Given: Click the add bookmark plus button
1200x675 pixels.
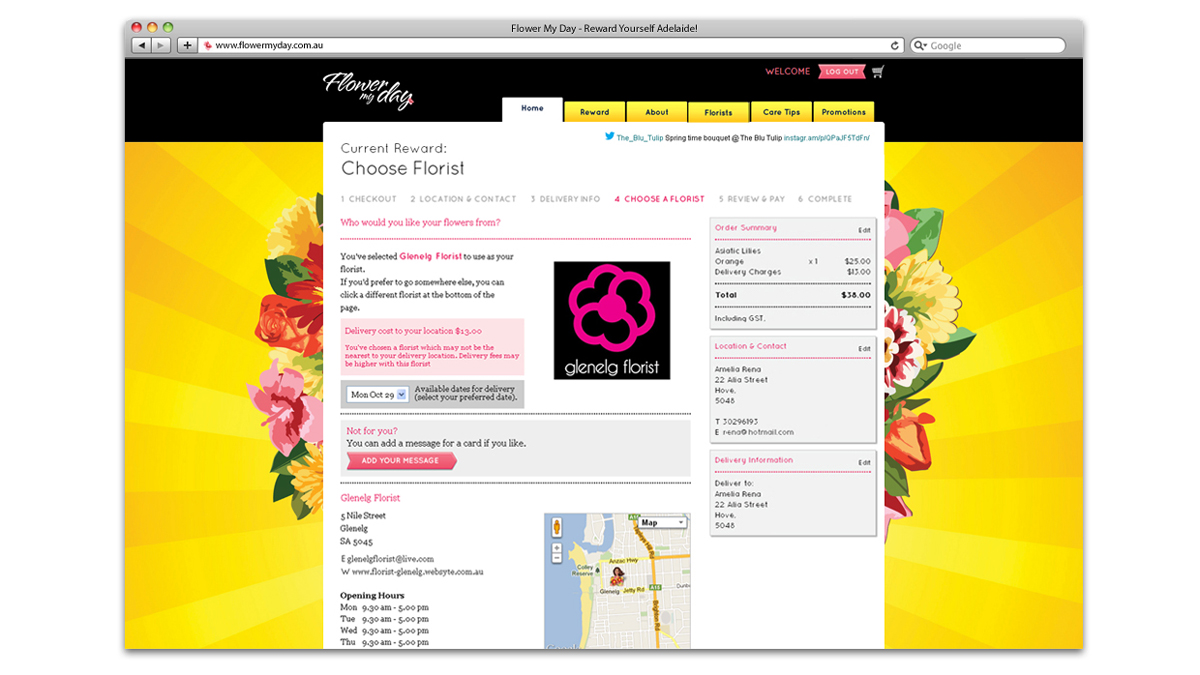Looking at the screenshot, I should (187, 45).
